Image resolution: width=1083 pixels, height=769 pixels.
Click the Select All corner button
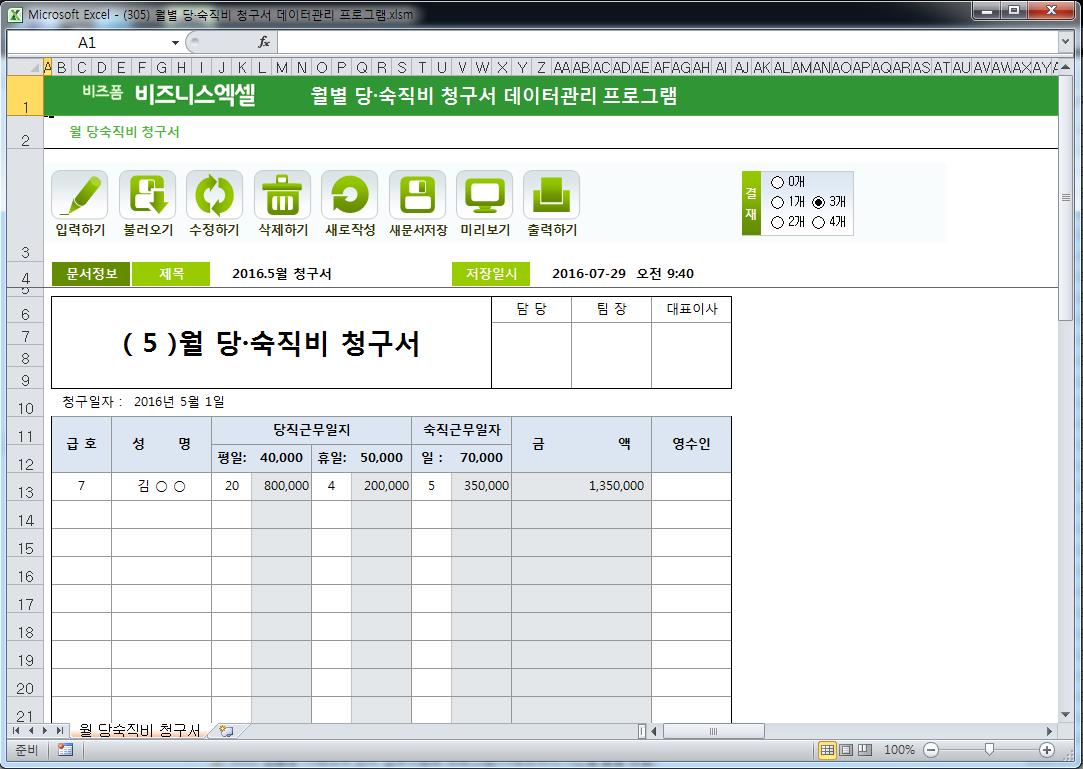25,67
